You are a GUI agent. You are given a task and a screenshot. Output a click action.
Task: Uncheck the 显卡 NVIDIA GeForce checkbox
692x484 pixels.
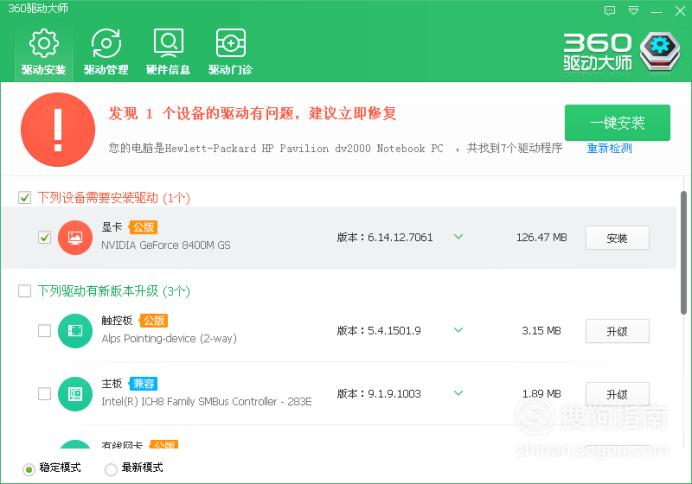(44, 238)
